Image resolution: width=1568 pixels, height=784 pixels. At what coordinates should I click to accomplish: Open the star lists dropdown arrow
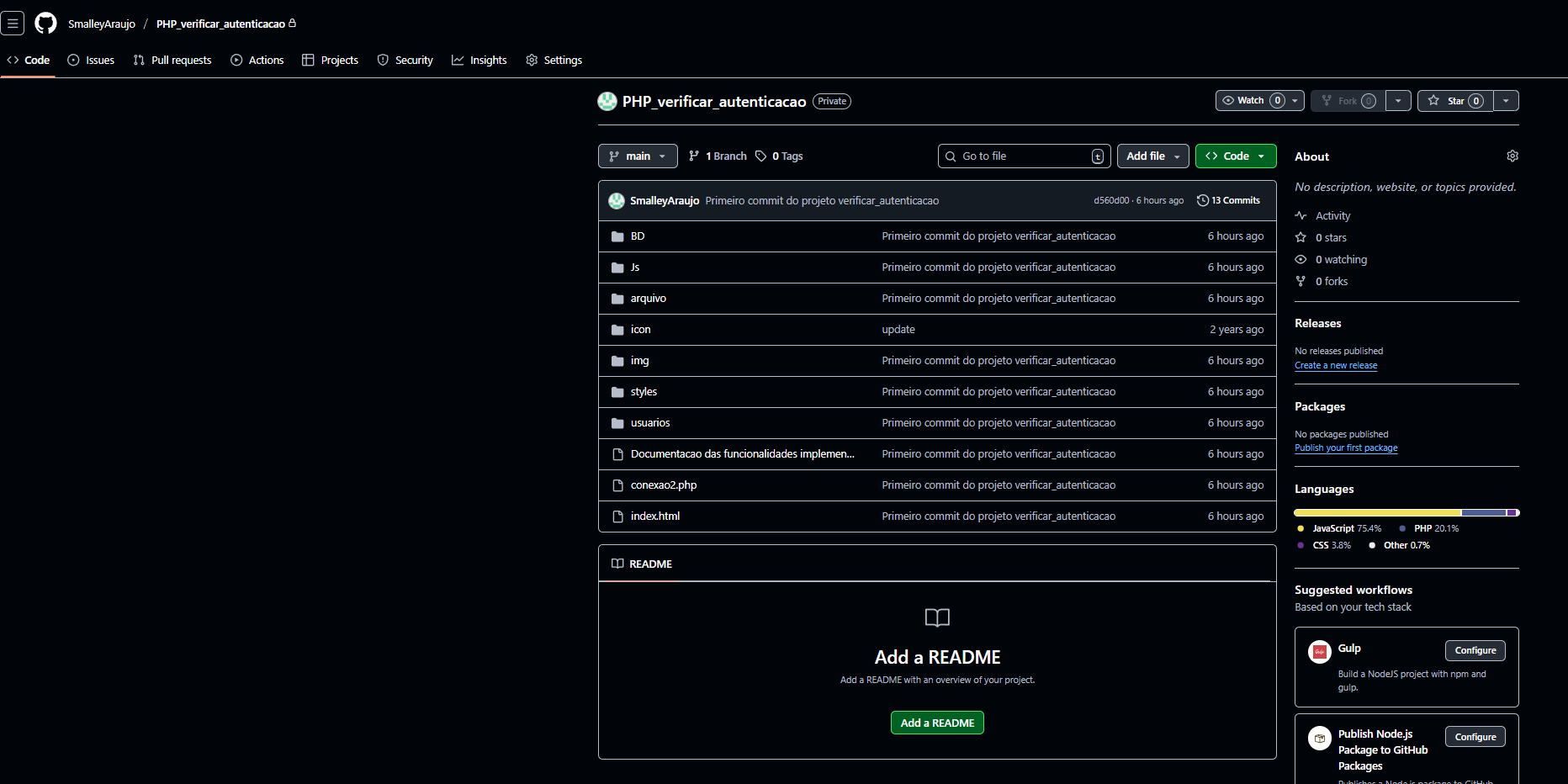point(1506,101)
